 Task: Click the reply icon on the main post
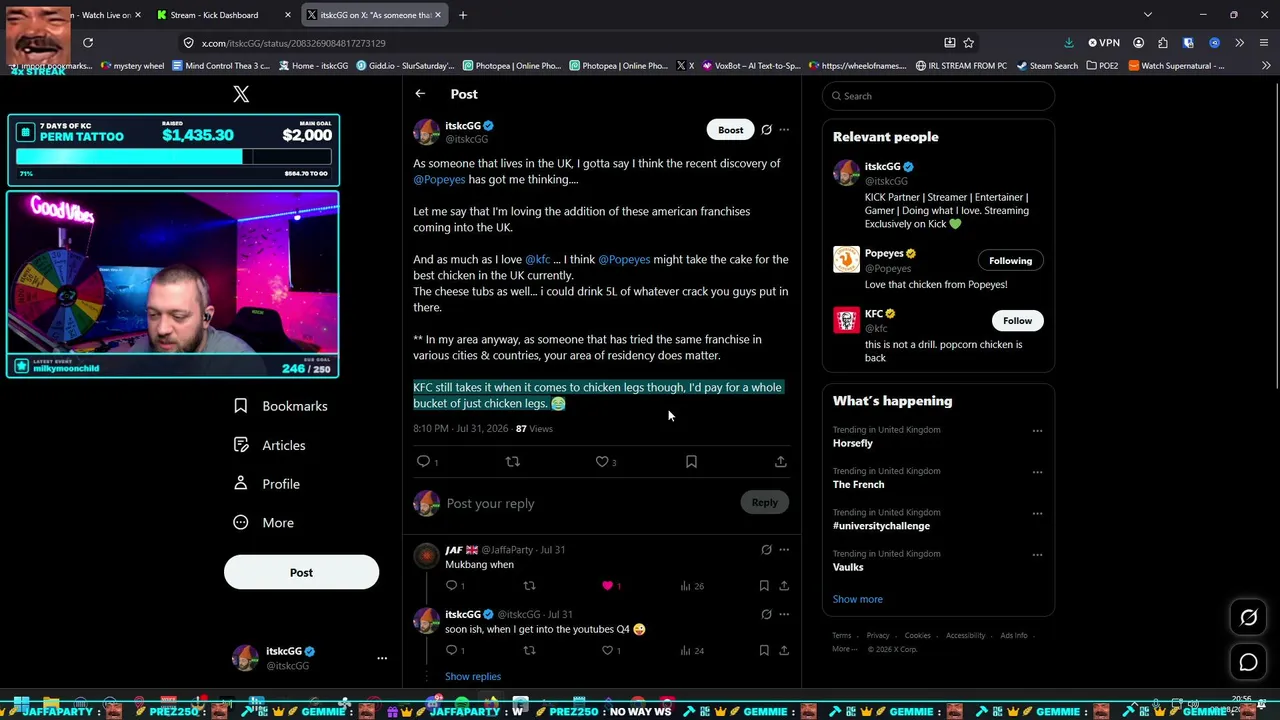[423, 461]
